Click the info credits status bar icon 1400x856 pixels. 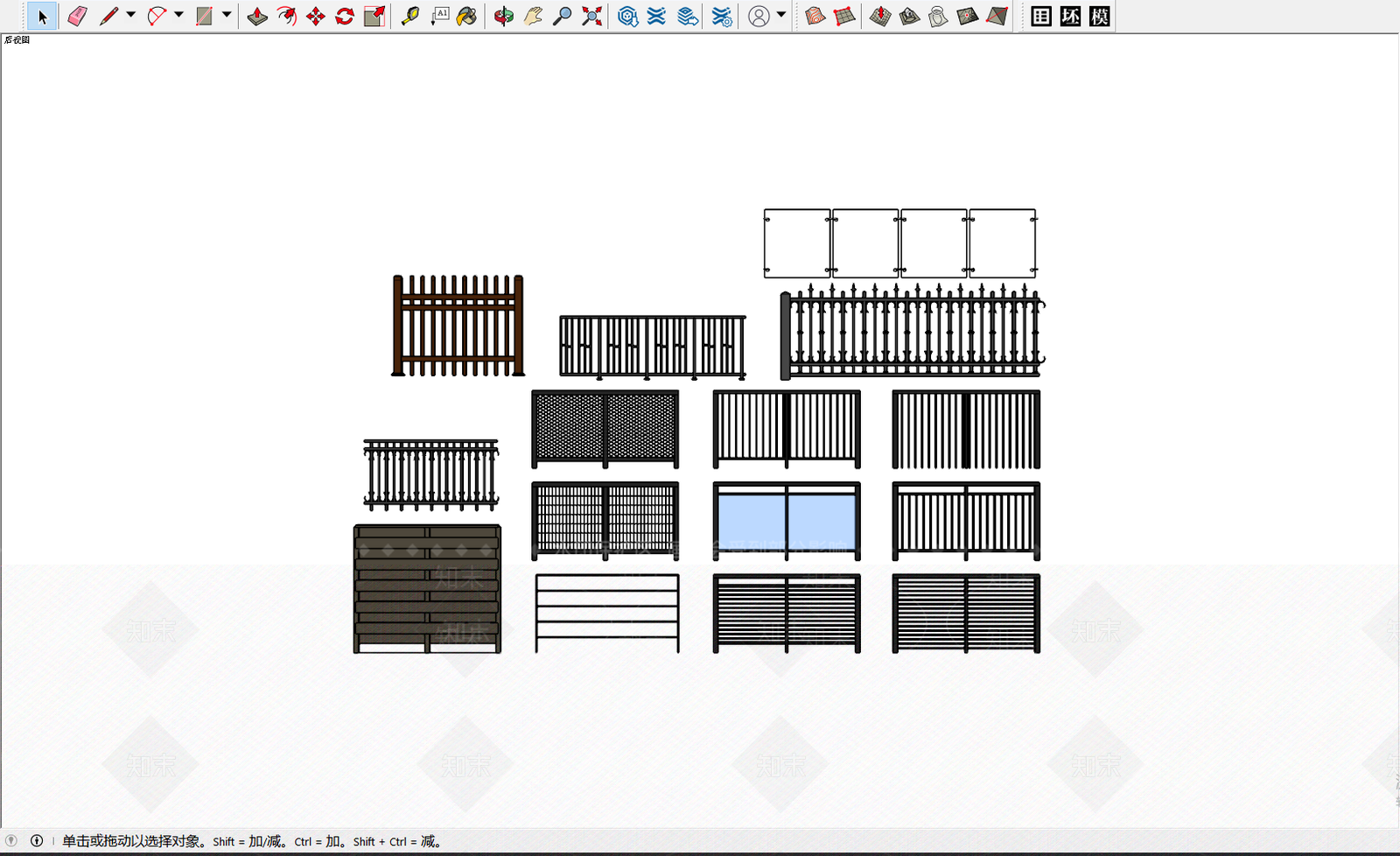point(37,841)
